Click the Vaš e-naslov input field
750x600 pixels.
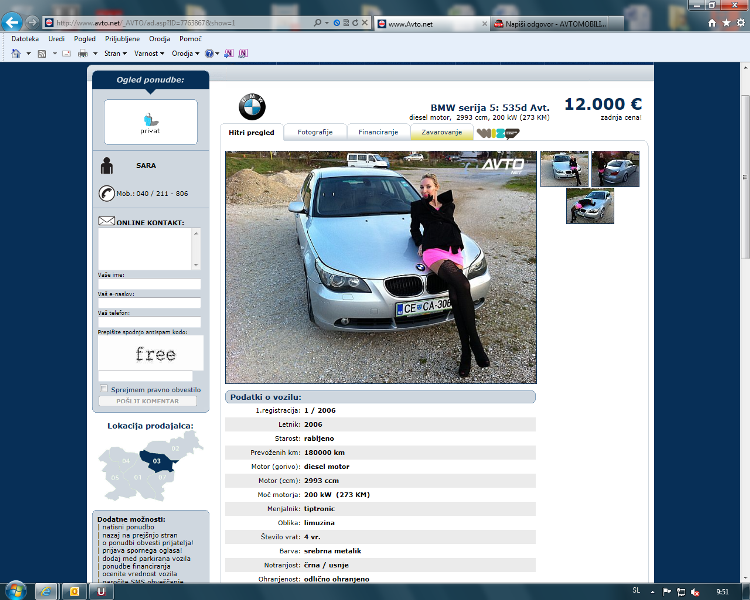coord(149,303)
